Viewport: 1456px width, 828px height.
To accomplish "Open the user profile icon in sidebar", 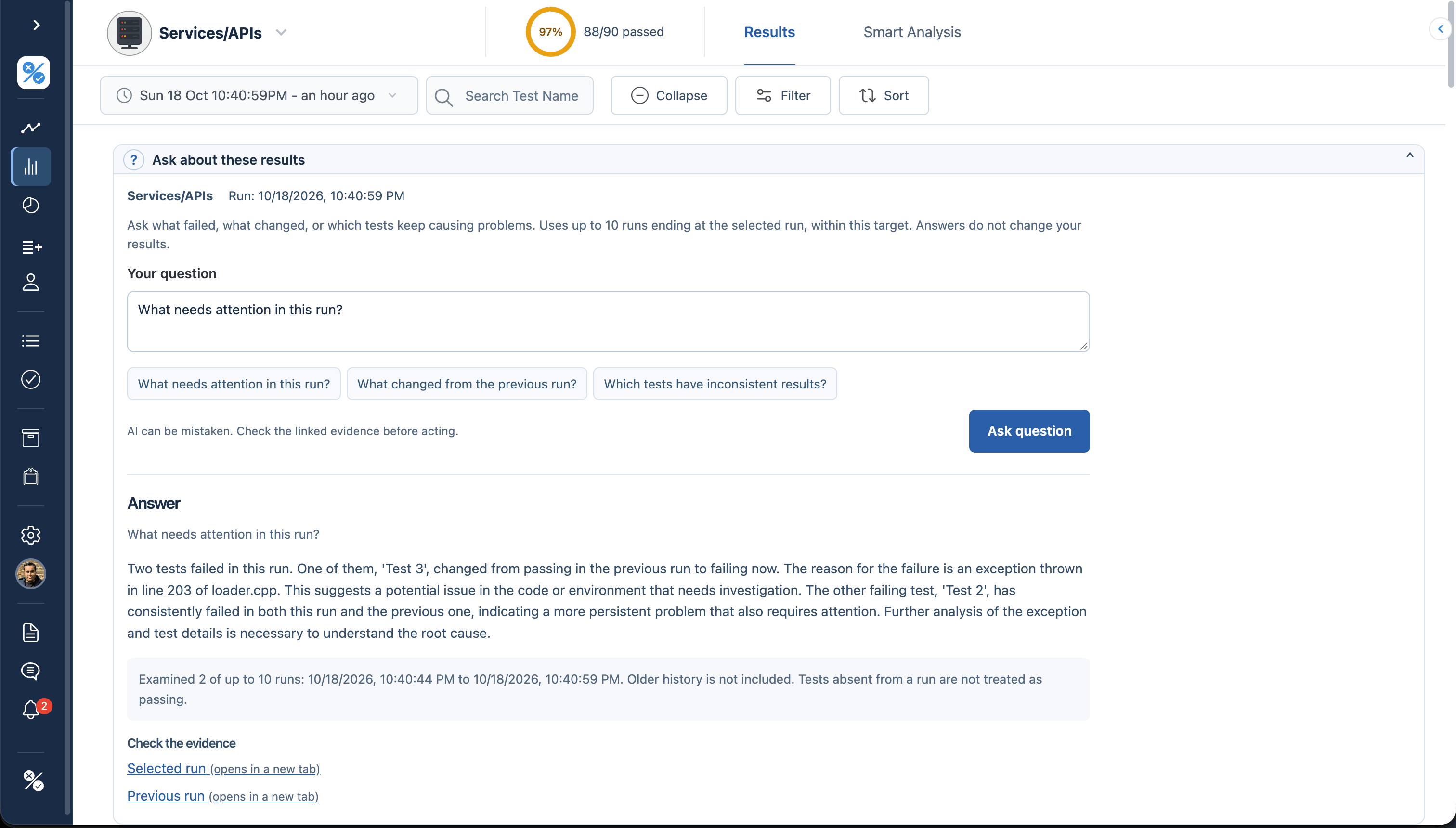I will tap(31, 283).
